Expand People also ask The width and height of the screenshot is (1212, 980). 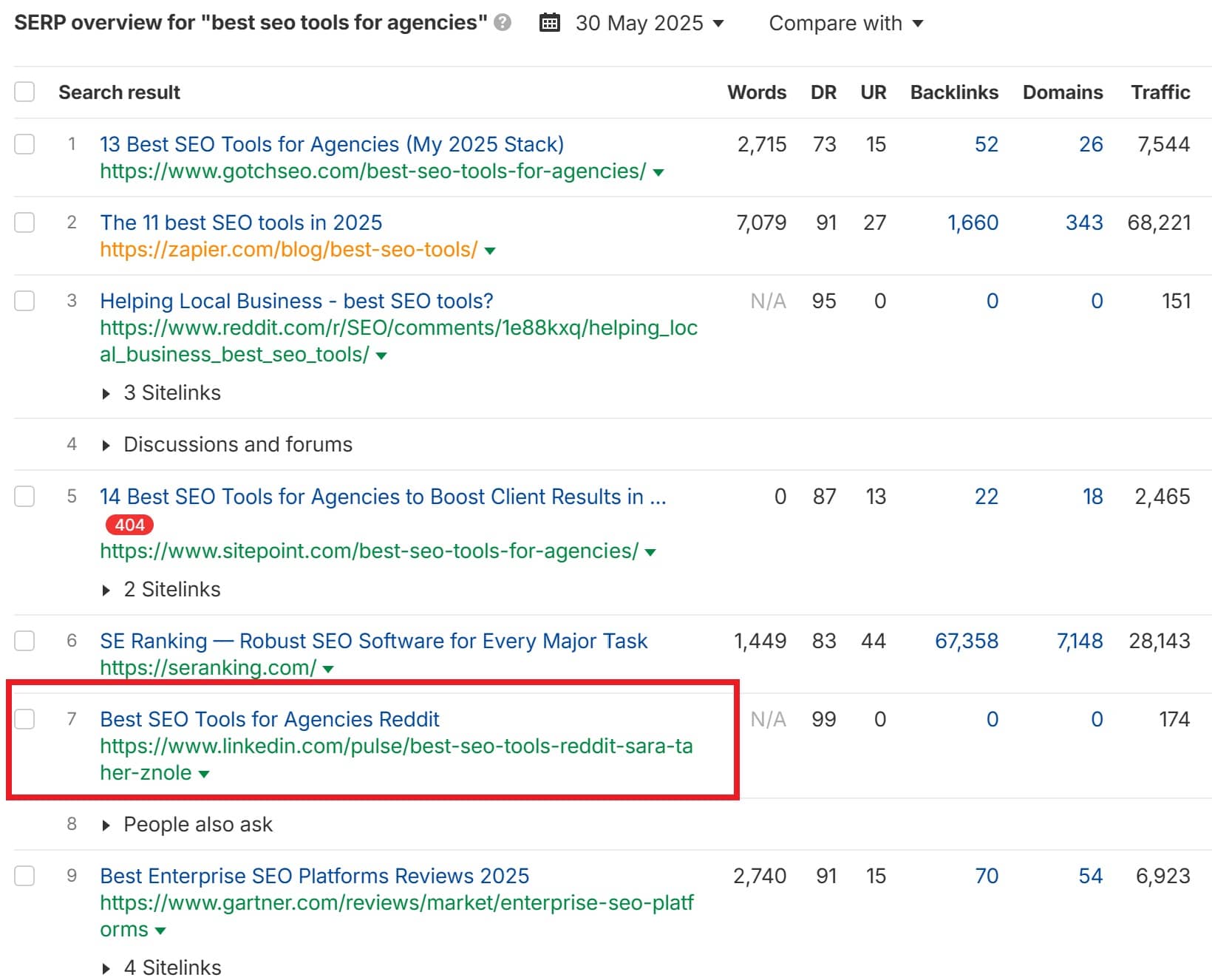(x=187, y=824)
